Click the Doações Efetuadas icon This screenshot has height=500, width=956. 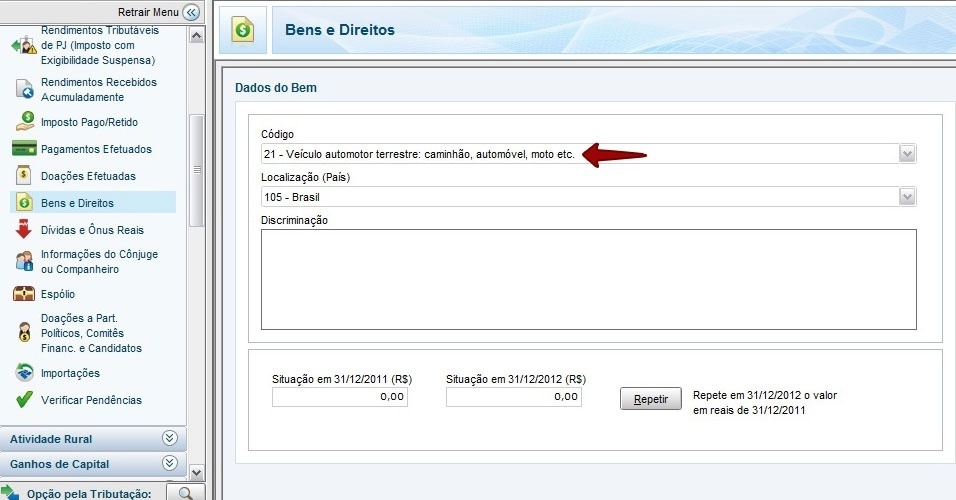click(24, 176)
